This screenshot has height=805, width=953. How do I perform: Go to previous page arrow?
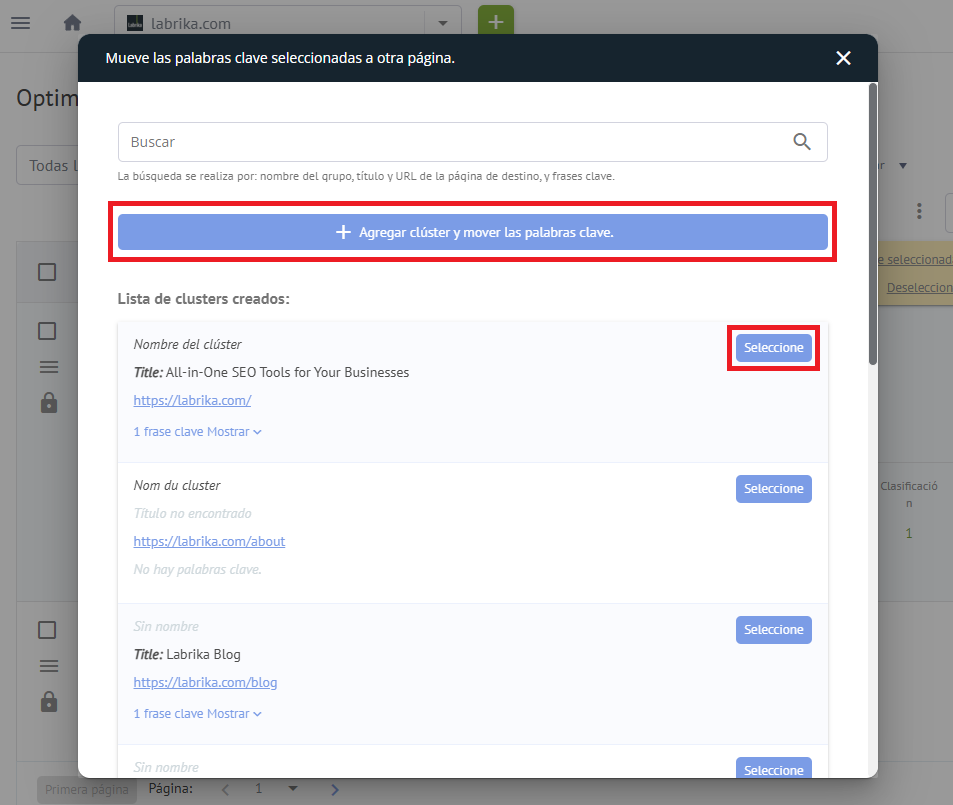[225, 789]
